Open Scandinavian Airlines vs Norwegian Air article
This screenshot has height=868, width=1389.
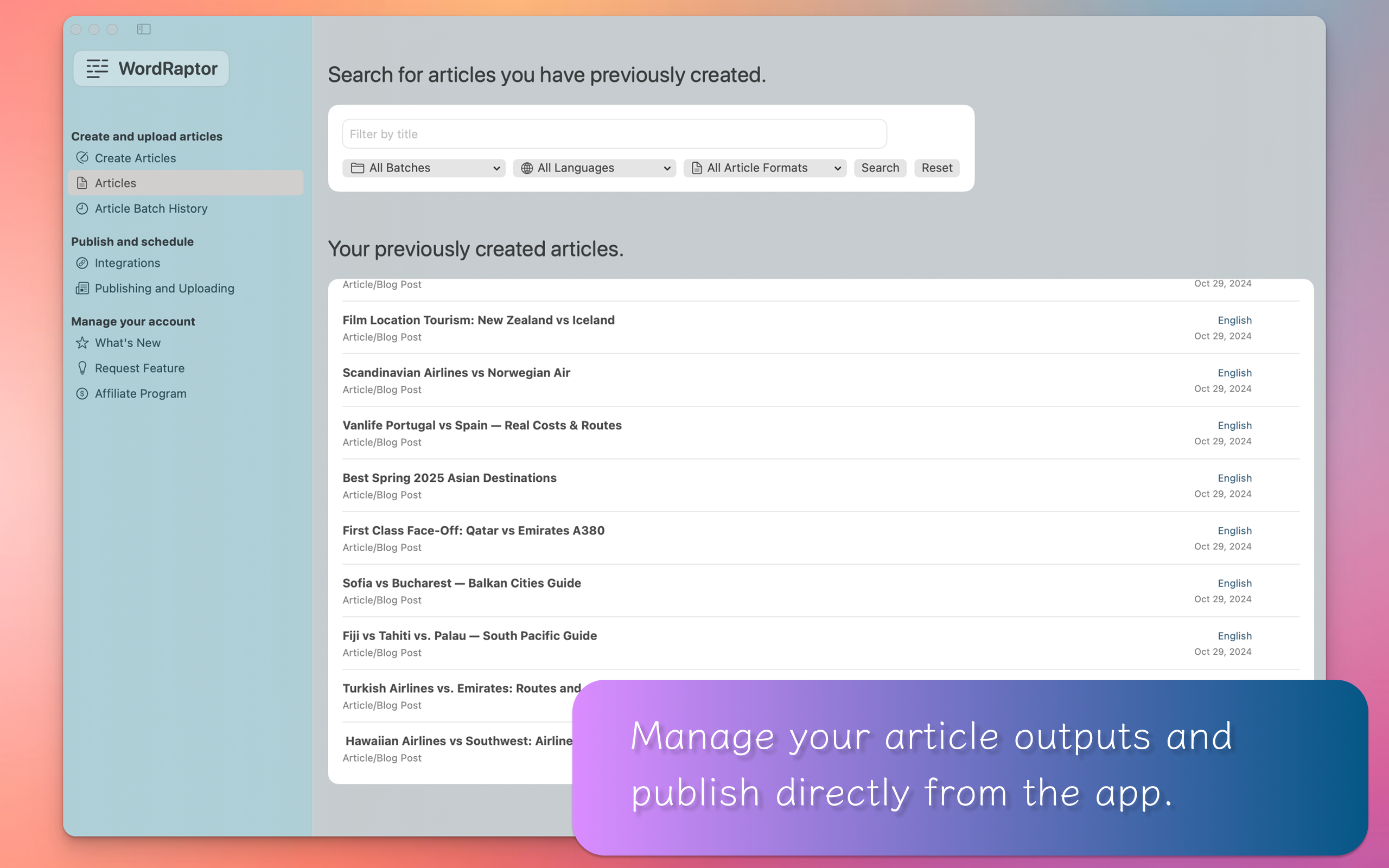(x=456, y=373)
